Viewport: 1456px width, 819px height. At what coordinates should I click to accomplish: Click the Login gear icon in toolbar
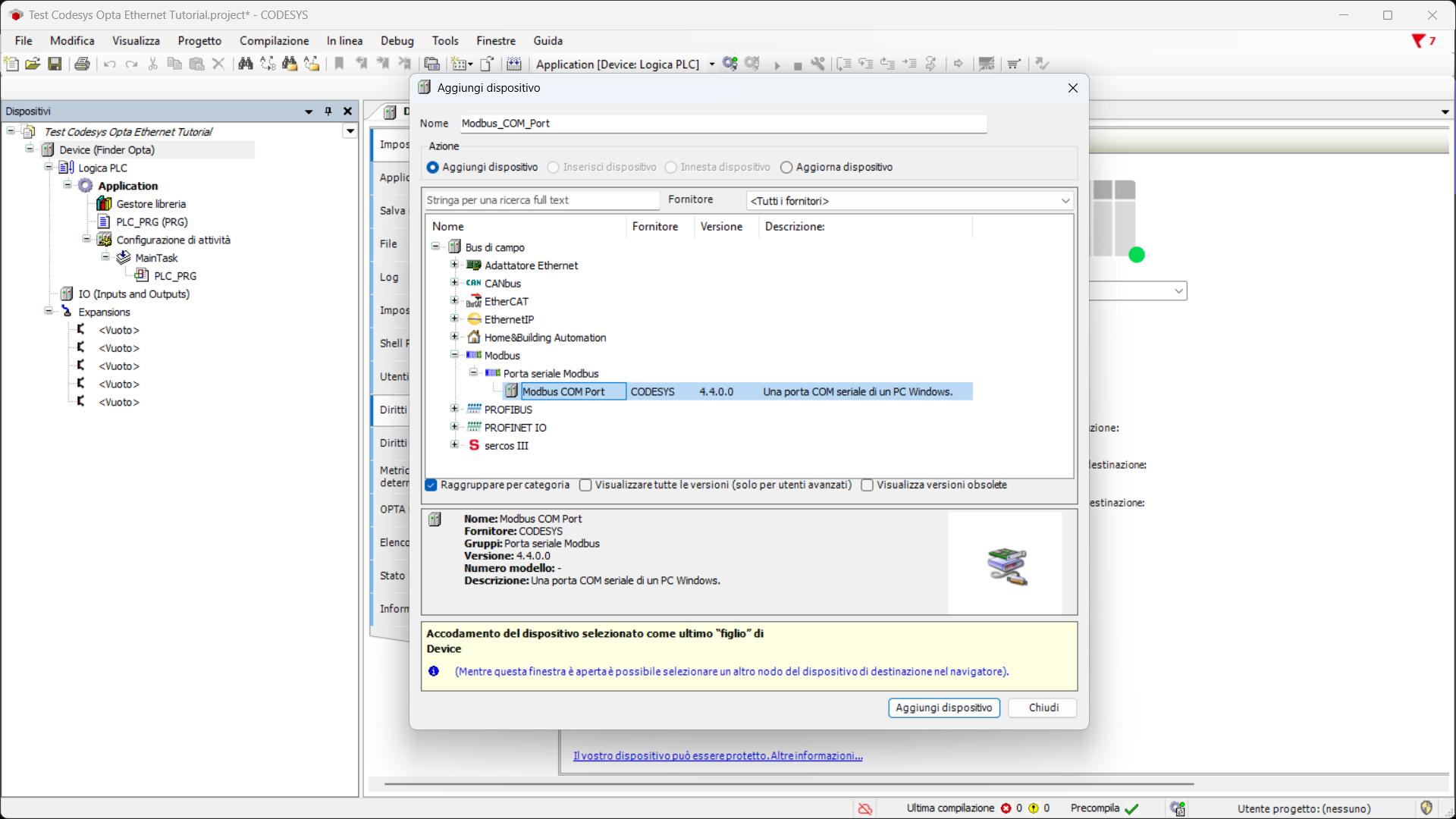[x=730, y=64]
